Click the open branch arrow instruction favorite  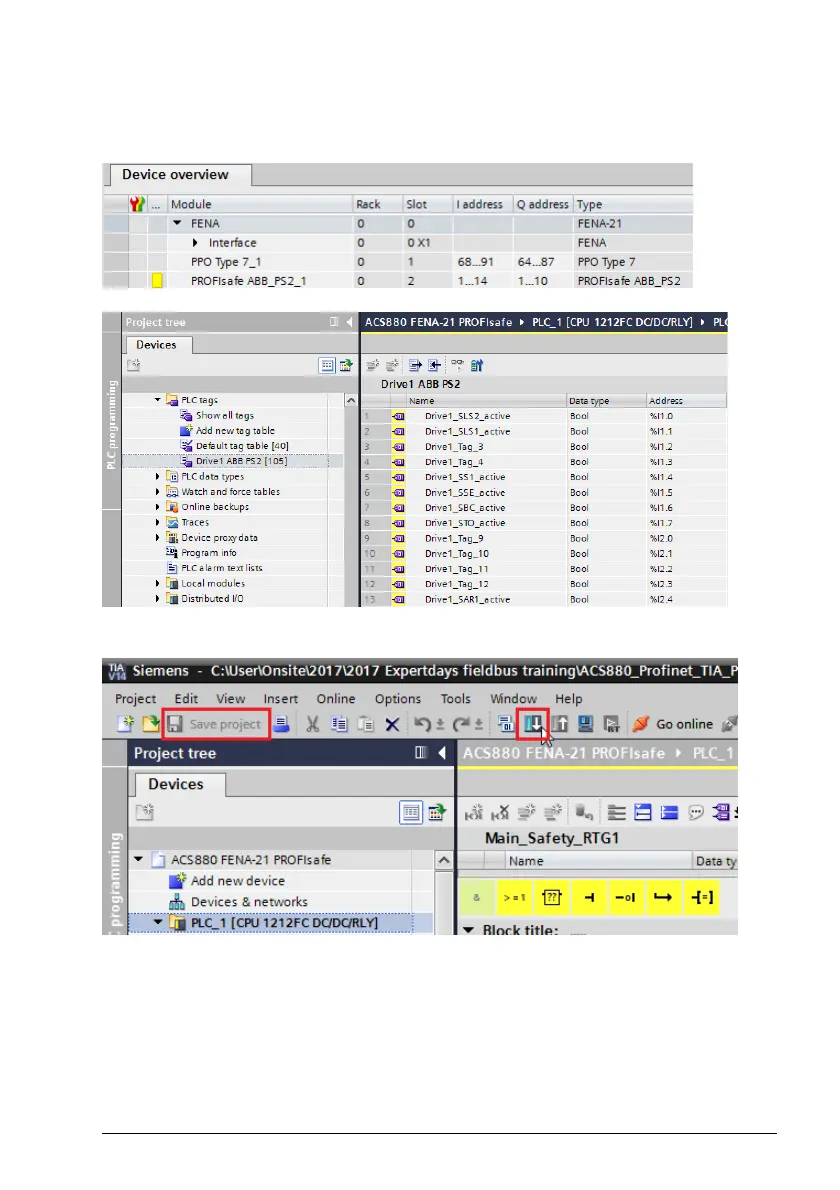point(663,898)
